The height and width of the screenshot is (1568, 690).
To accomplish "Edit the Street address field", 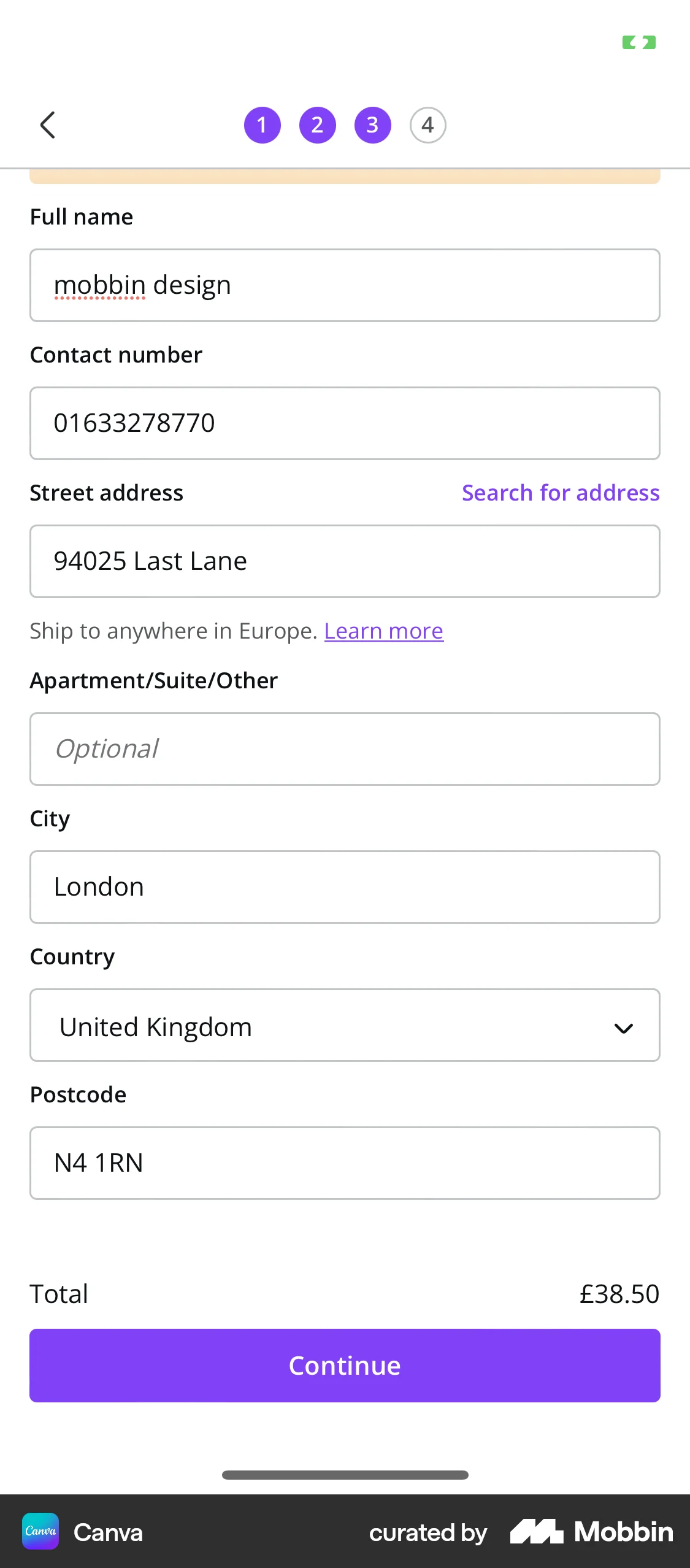I will click(x=345, y=561).
